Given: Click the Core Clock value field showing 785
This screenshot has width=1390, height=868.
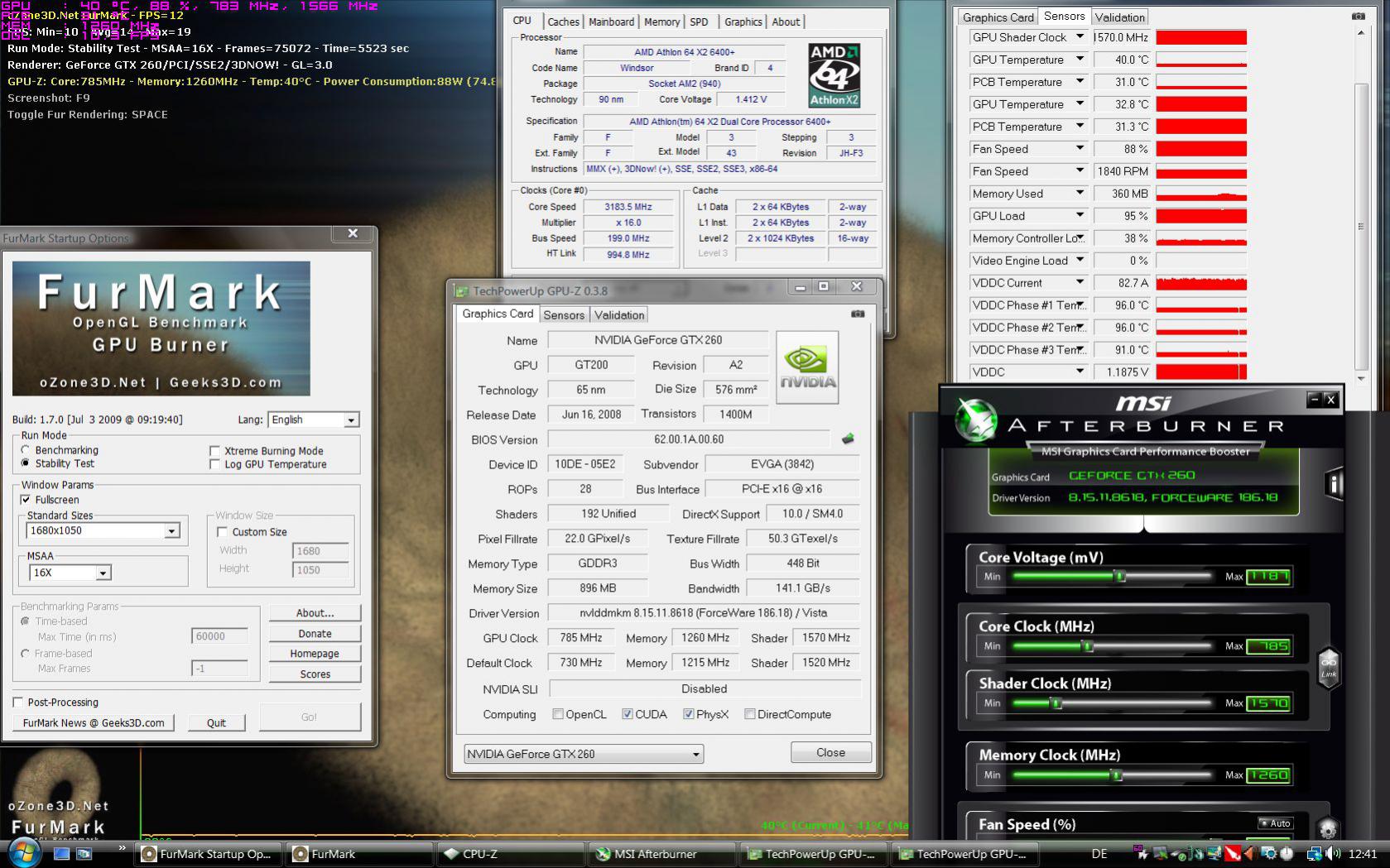Looking at the screenshot, I should tap(1267, 646).
